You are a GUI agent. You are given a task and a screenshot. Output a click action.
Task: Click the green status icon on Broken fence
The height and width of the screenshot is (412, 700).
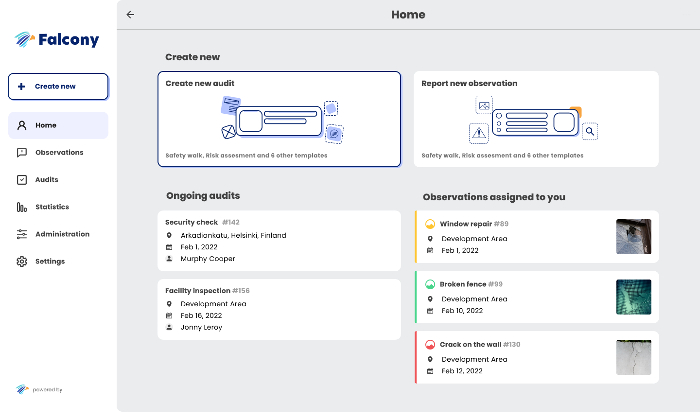coord(430,284)
